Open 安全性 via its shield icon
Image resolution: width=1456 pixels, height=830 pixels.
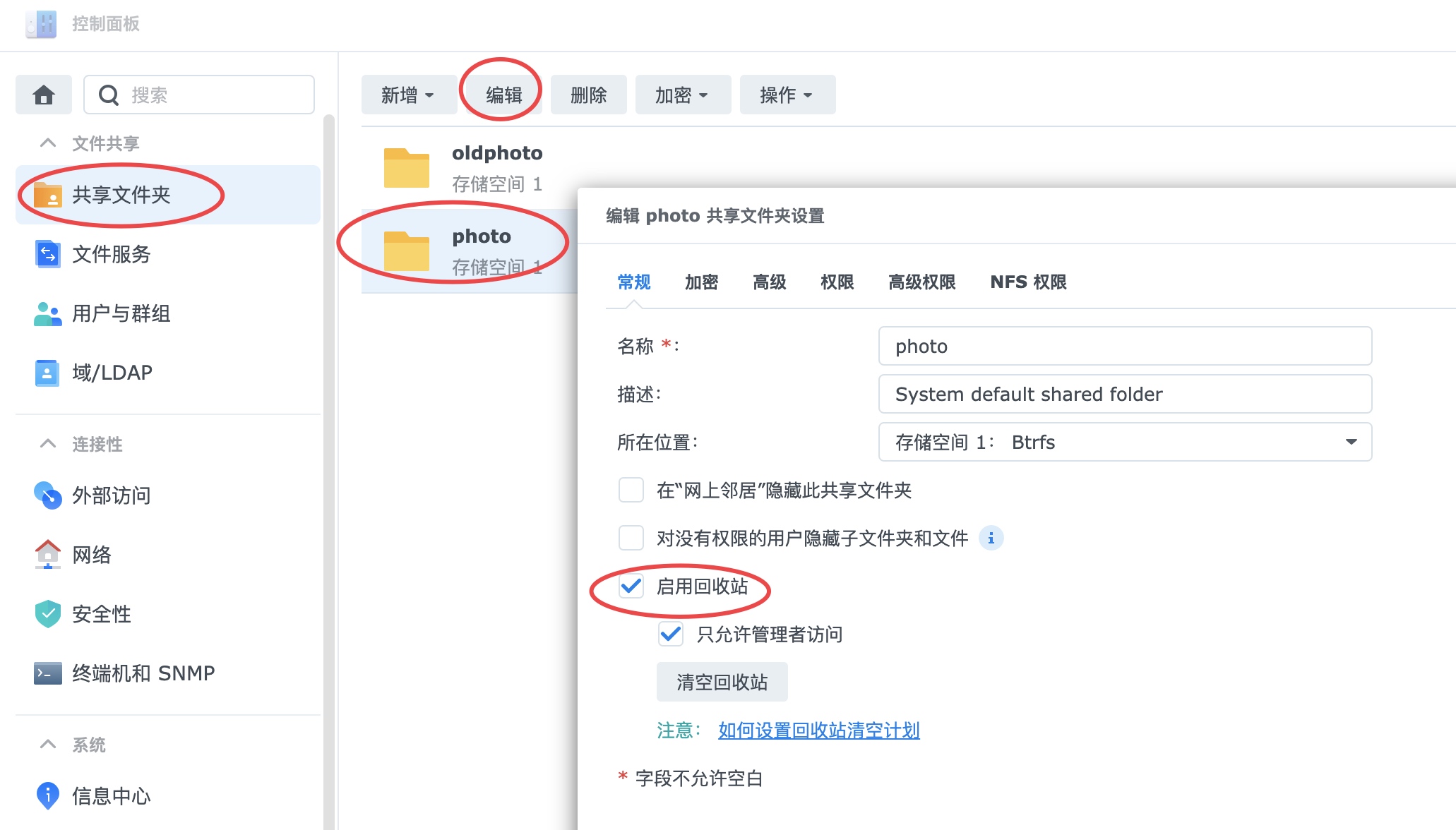48,614
